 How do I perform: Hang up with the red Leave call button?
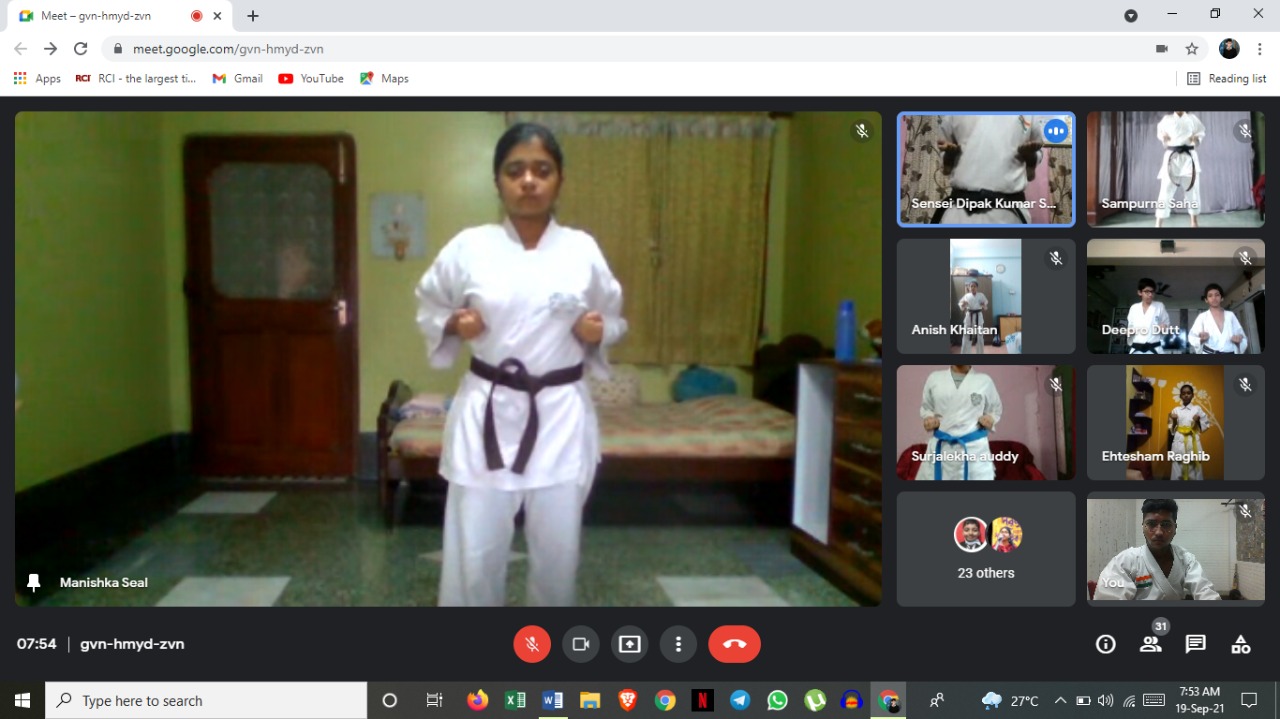[x=735, y=644]
